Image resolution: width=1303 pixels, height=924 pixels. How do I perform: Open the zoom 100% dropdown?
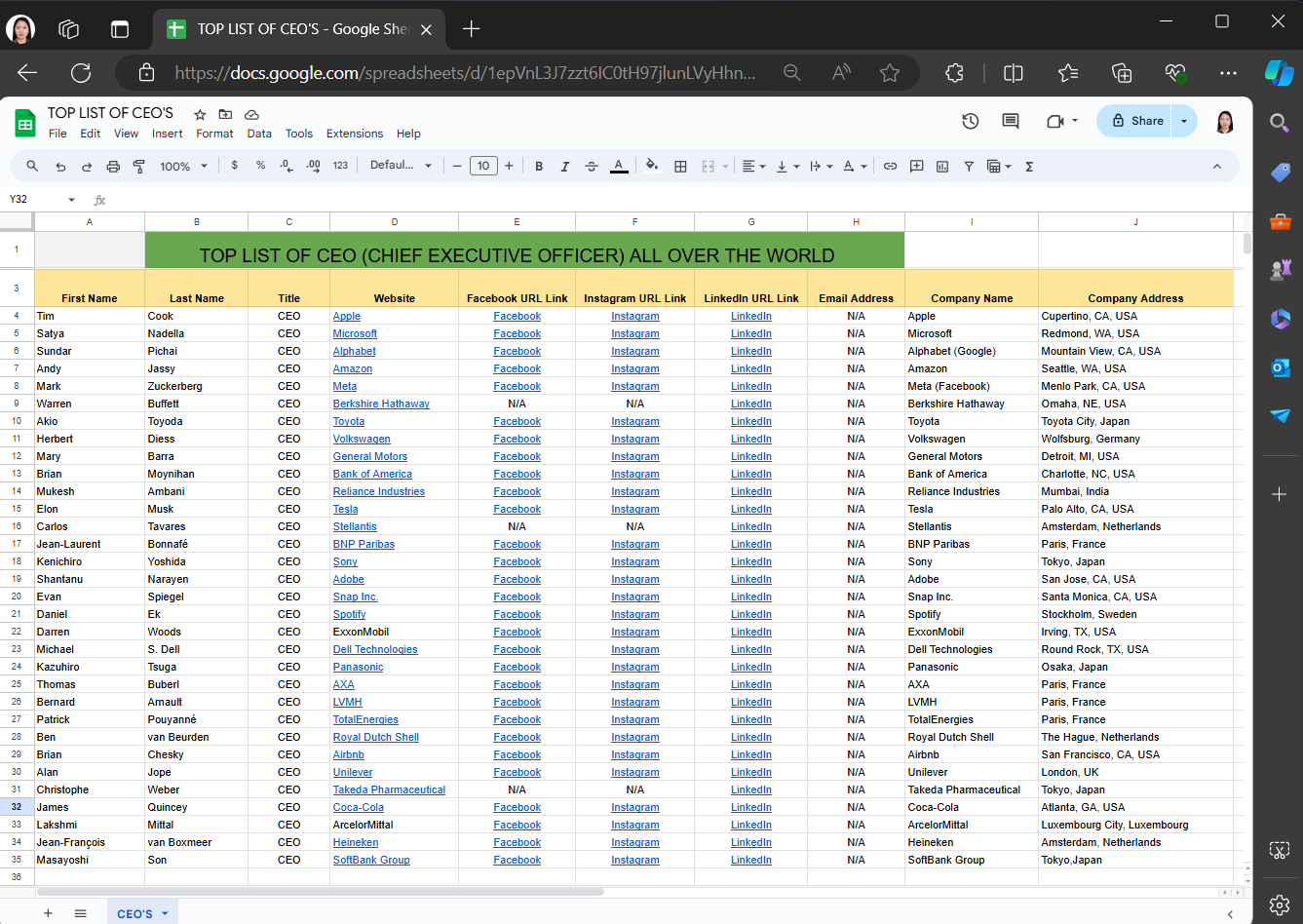point(183,167)
